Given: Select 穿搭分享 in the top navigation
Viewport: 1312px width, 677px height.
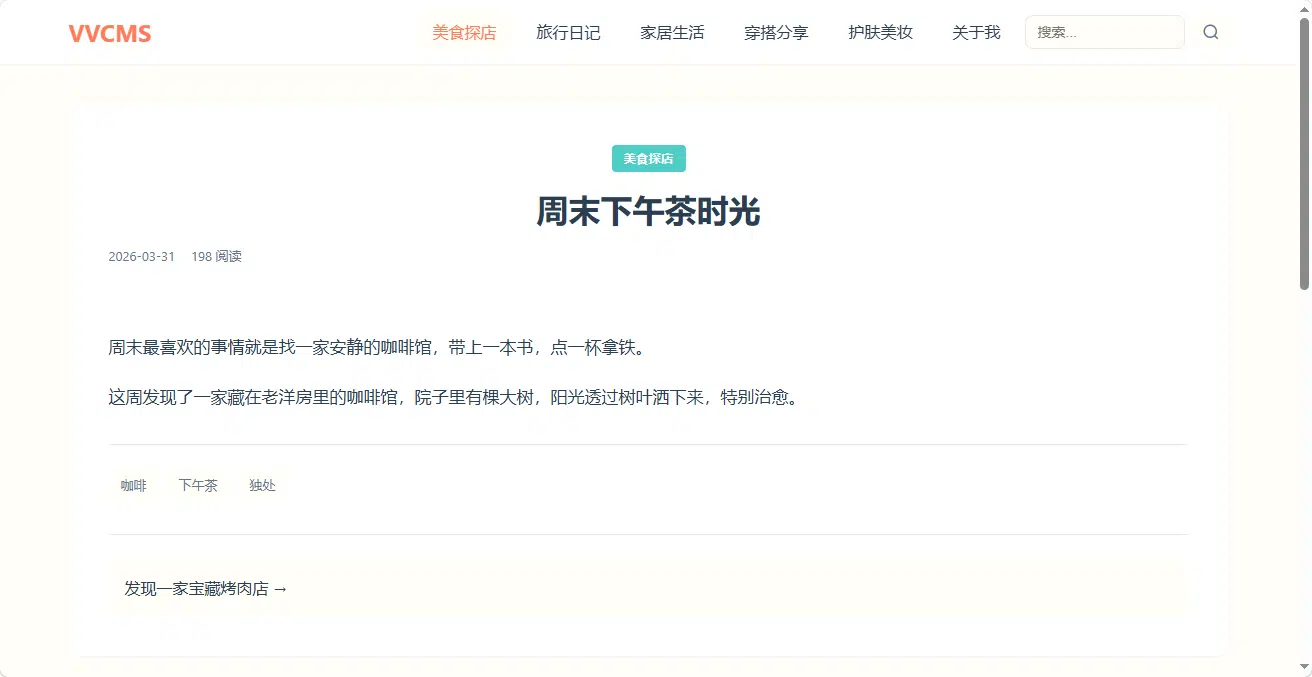Looking at the screenshot, I should point(776,33).
